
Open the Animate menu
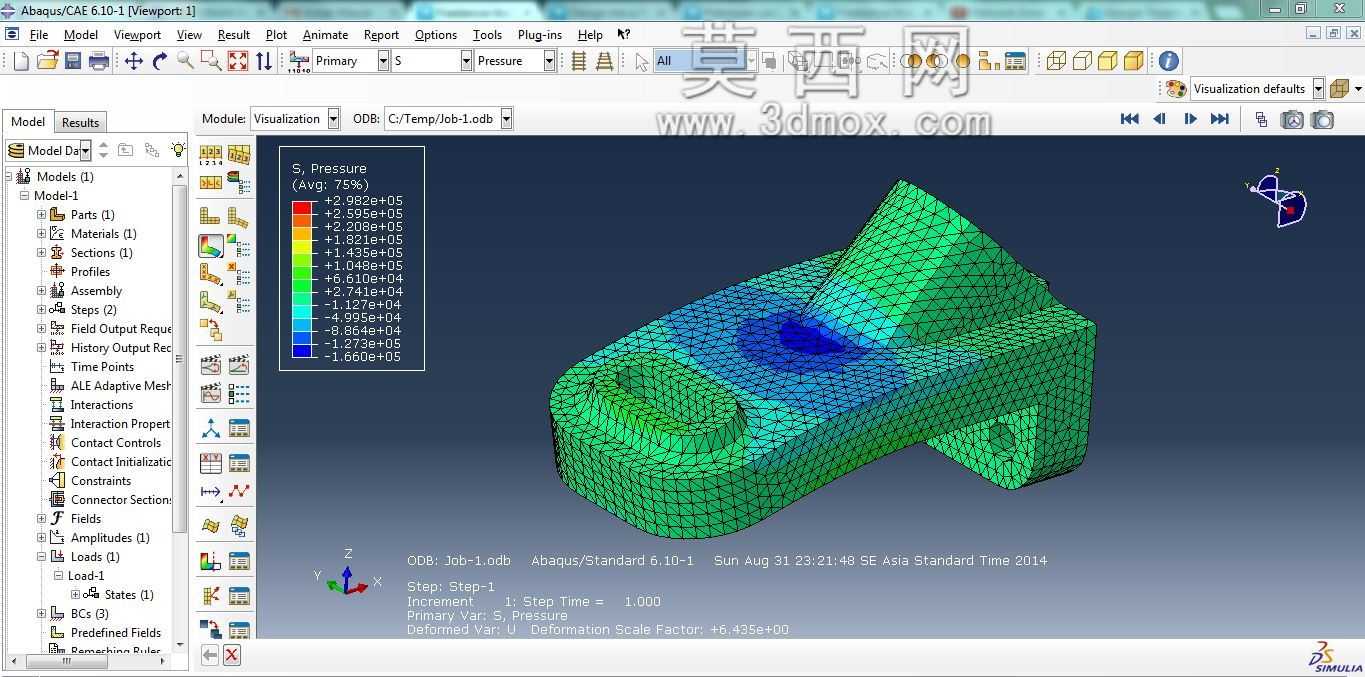[x=325, y=35]
